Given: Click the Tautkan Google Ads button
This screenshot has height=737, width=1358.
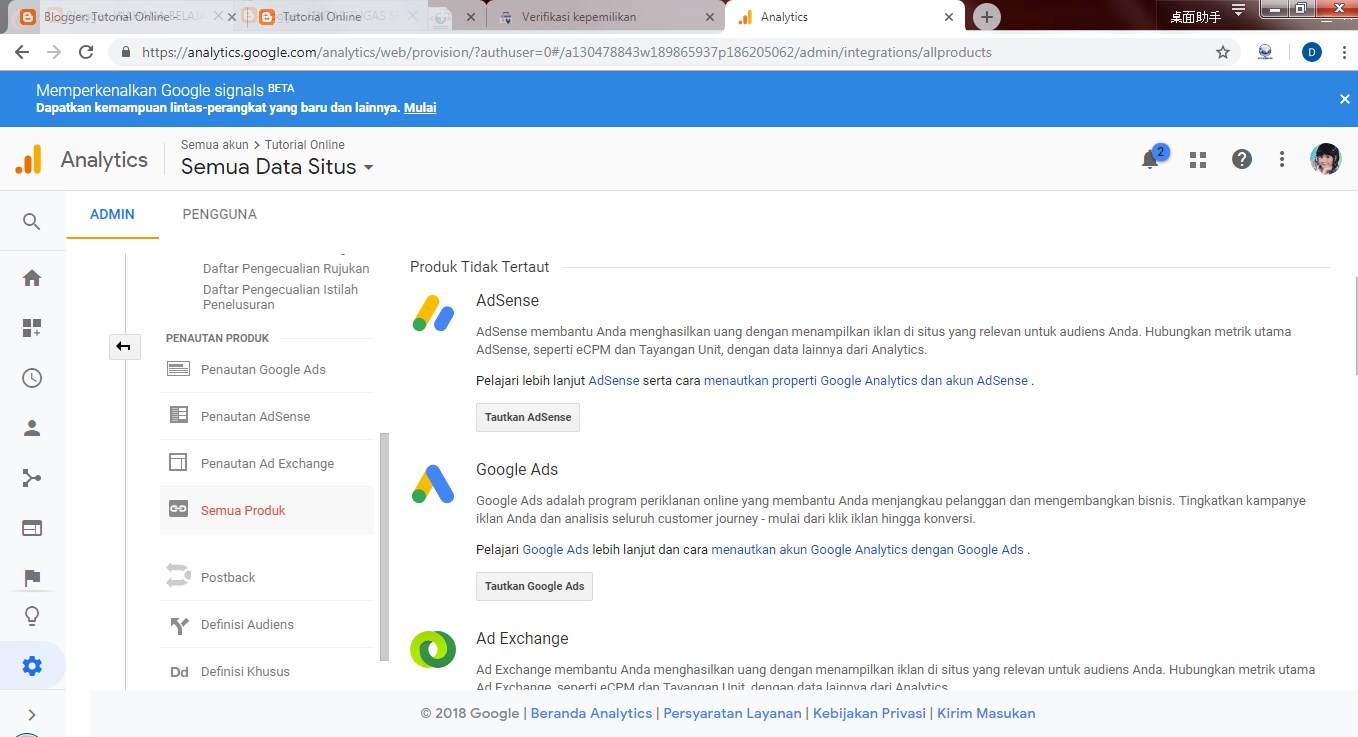Looking at the screenshot, I should pyautogui.click(x=534, y=586).
